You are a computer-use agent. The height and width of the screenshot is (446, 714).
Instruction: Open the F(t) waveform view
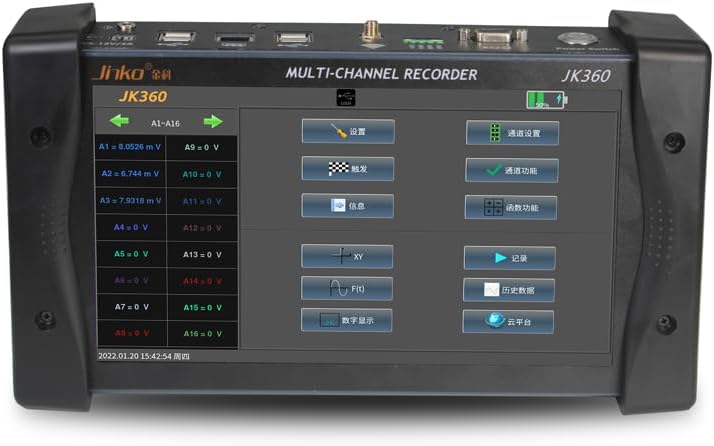[347, 288]
